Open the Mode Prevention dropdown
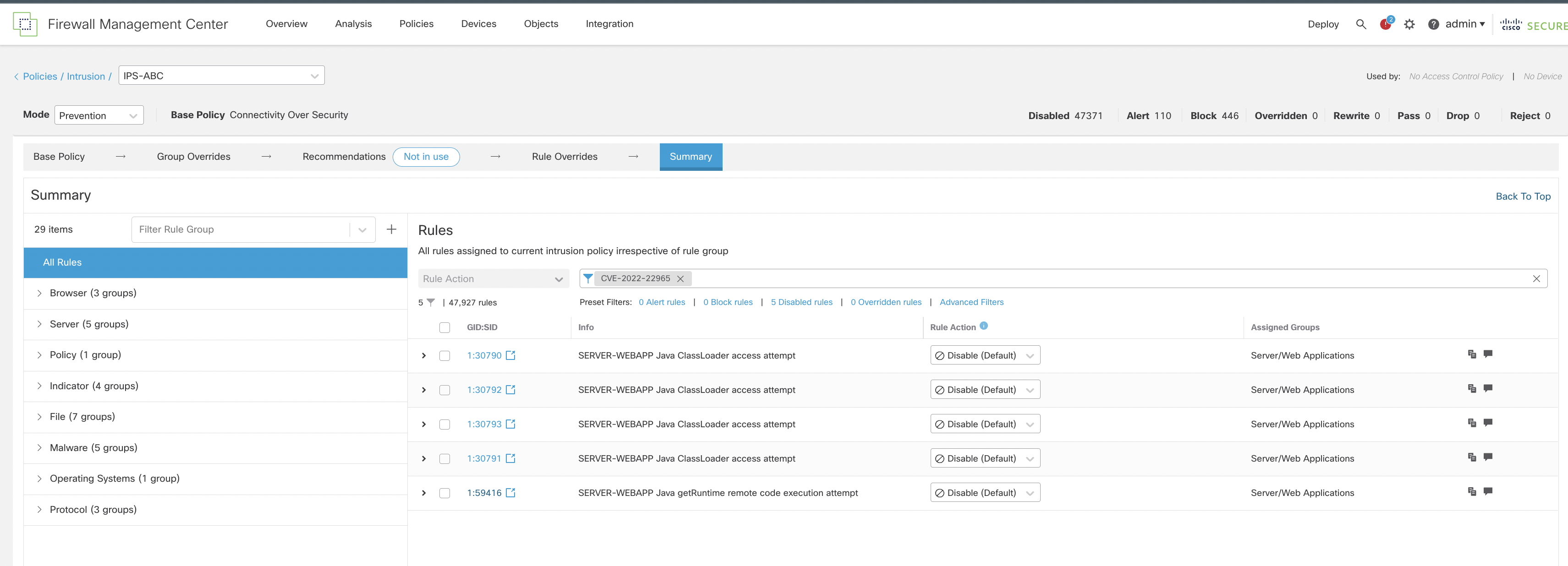The width and height of the screenshot is (1568, 566). 99,116
